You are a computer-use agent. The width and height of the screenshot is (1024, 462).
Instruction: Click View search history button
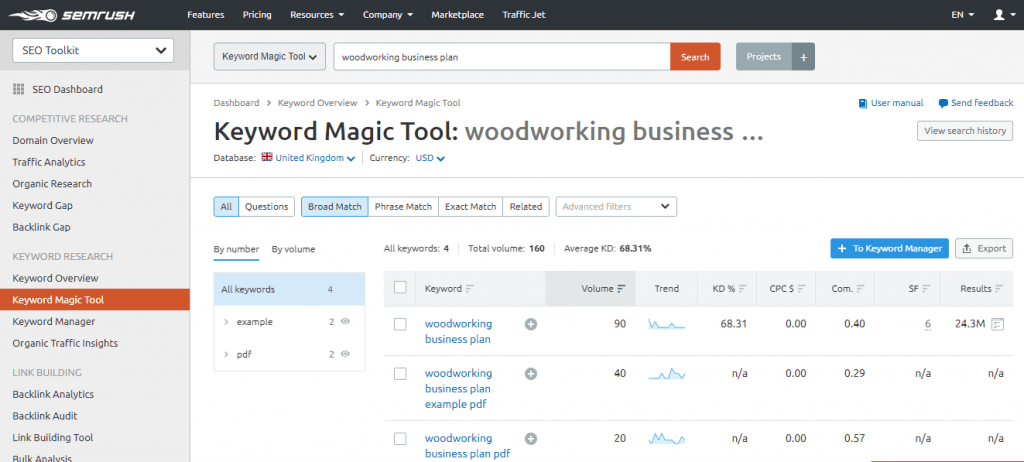(x=965, y=131)
